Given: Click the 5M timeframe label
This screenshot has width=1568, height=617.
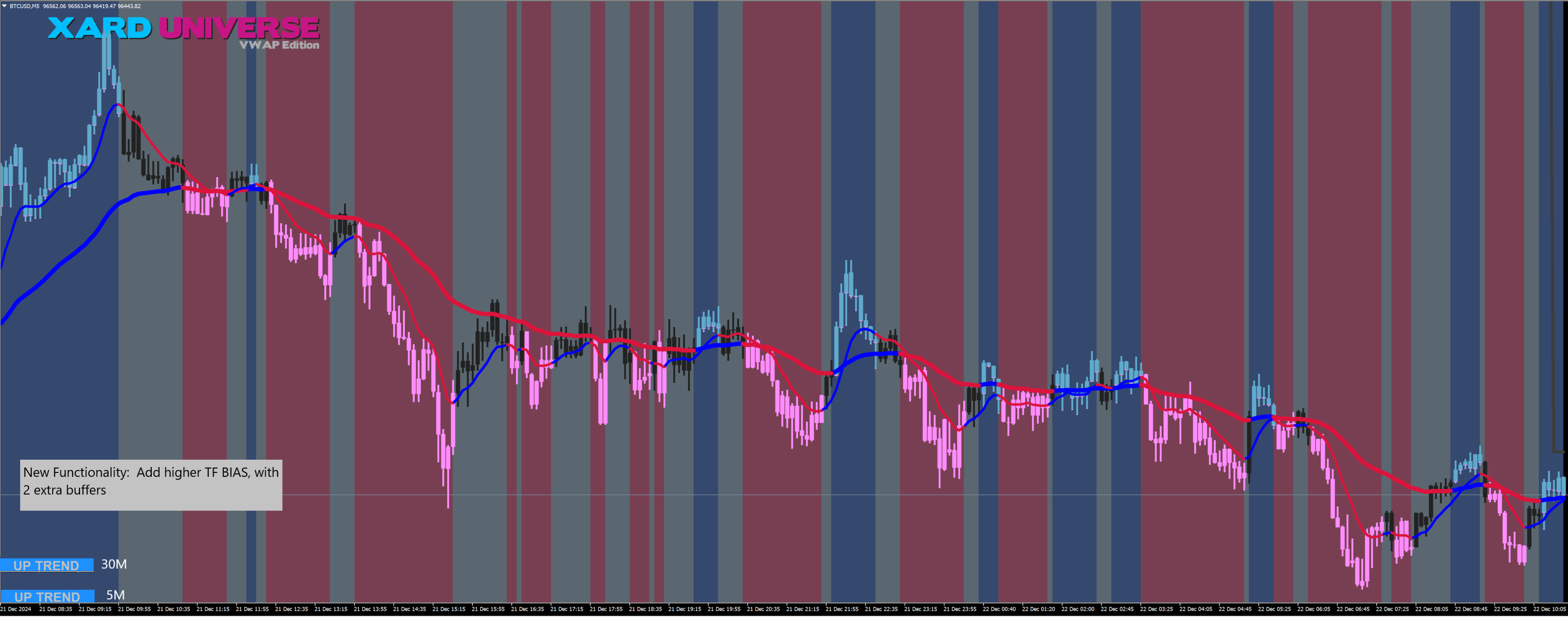Looking at the screenshot, I should (115, 595).
